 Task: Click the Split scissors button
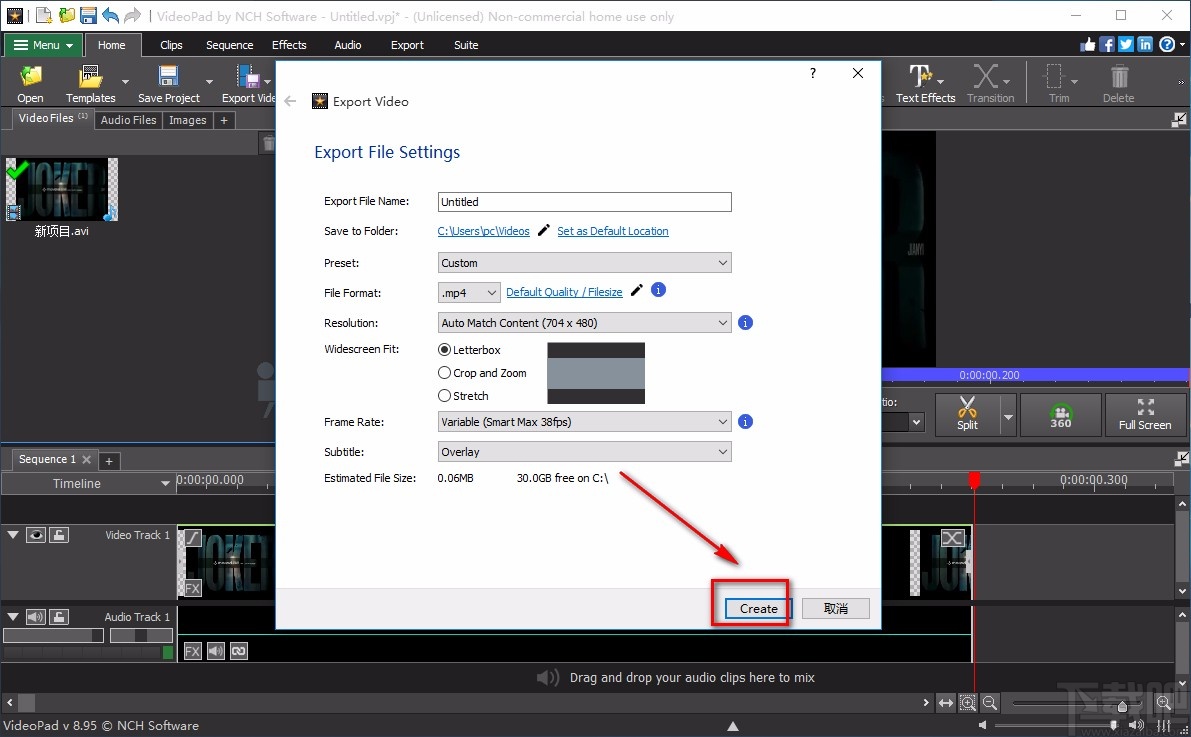pos(967,414)
